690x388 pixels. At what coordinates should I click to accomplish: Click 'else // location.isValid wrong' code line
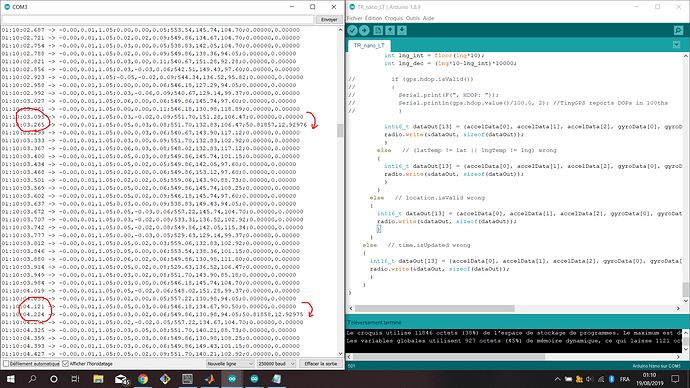click(427, 198)
